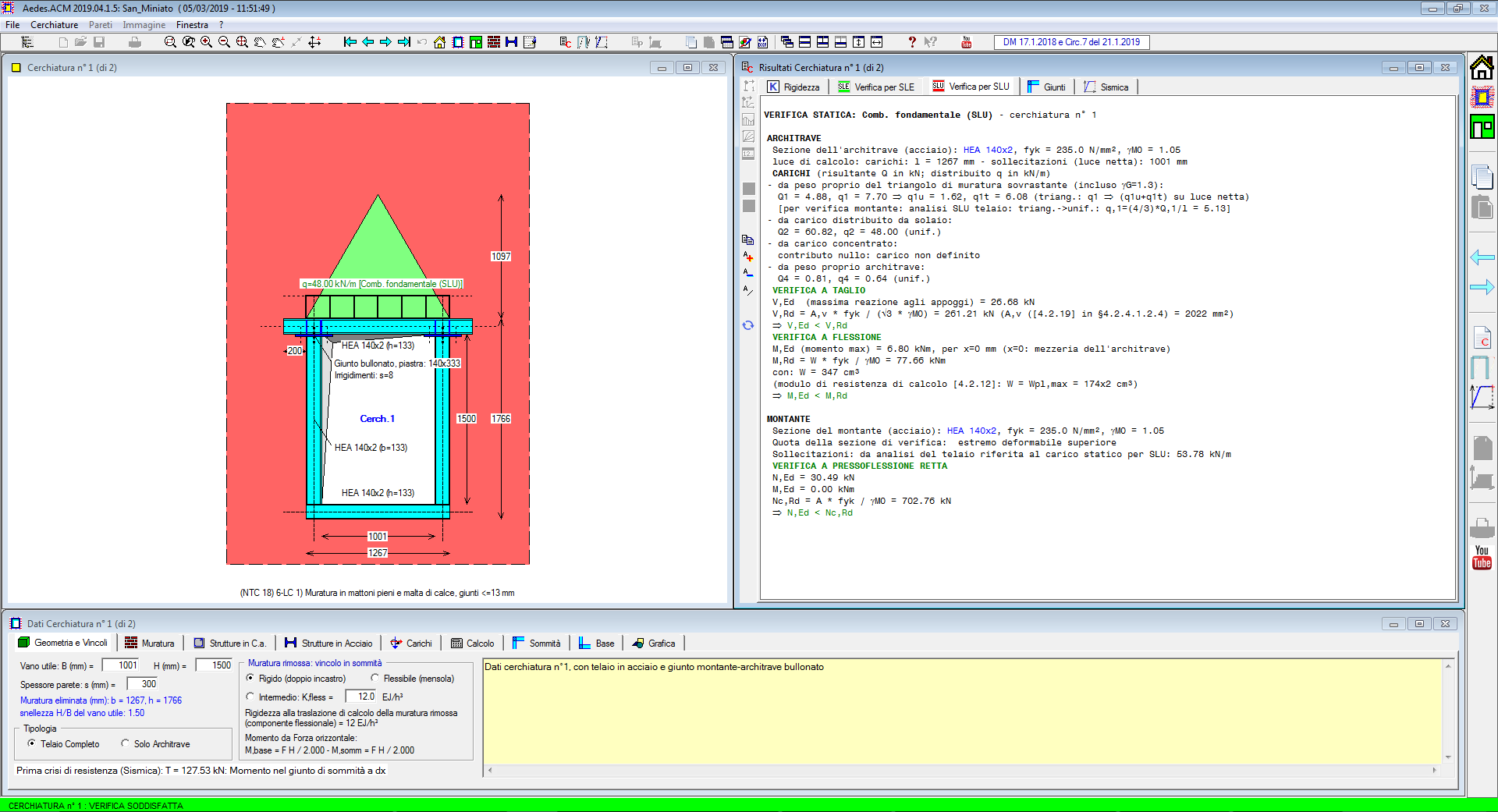Choose Solo Architrave tipologia option

pyautogui.click(x=126, y=744)
